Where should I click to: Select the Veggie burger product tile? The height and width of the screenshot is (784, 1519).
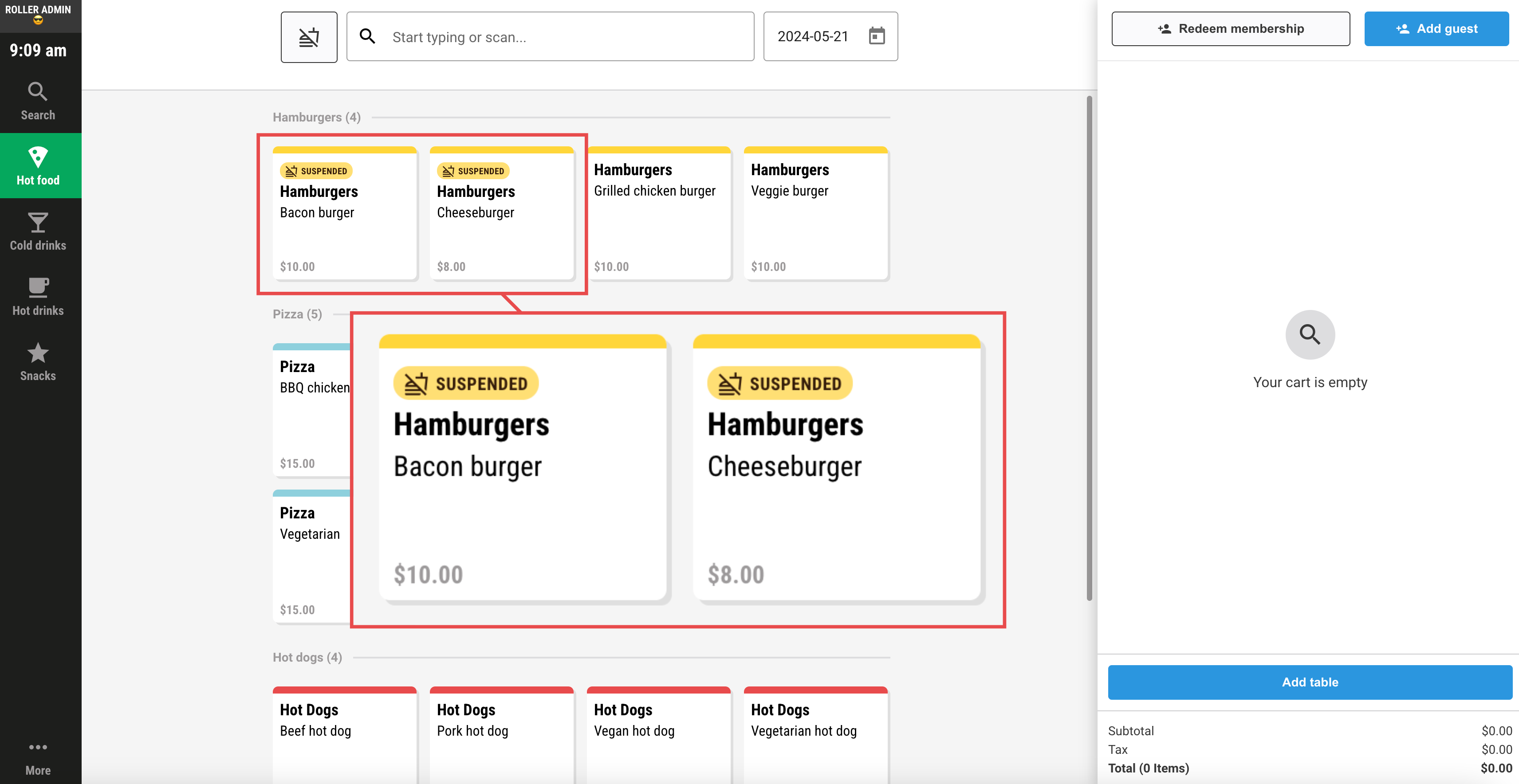click(x=815, y=213)
